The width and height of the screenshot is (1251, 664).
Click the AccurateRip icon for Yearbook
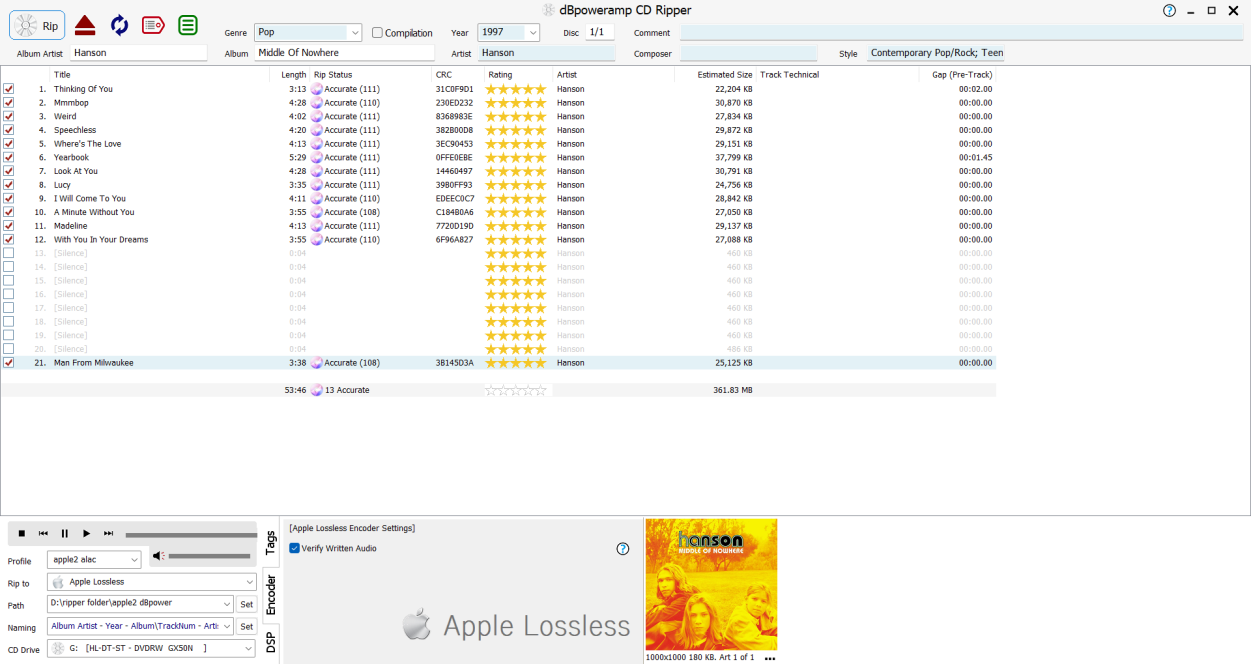[316, 157]
